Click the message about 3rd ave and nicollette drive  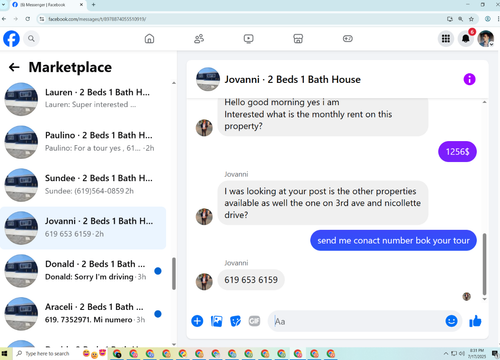[x=323, y=203]
